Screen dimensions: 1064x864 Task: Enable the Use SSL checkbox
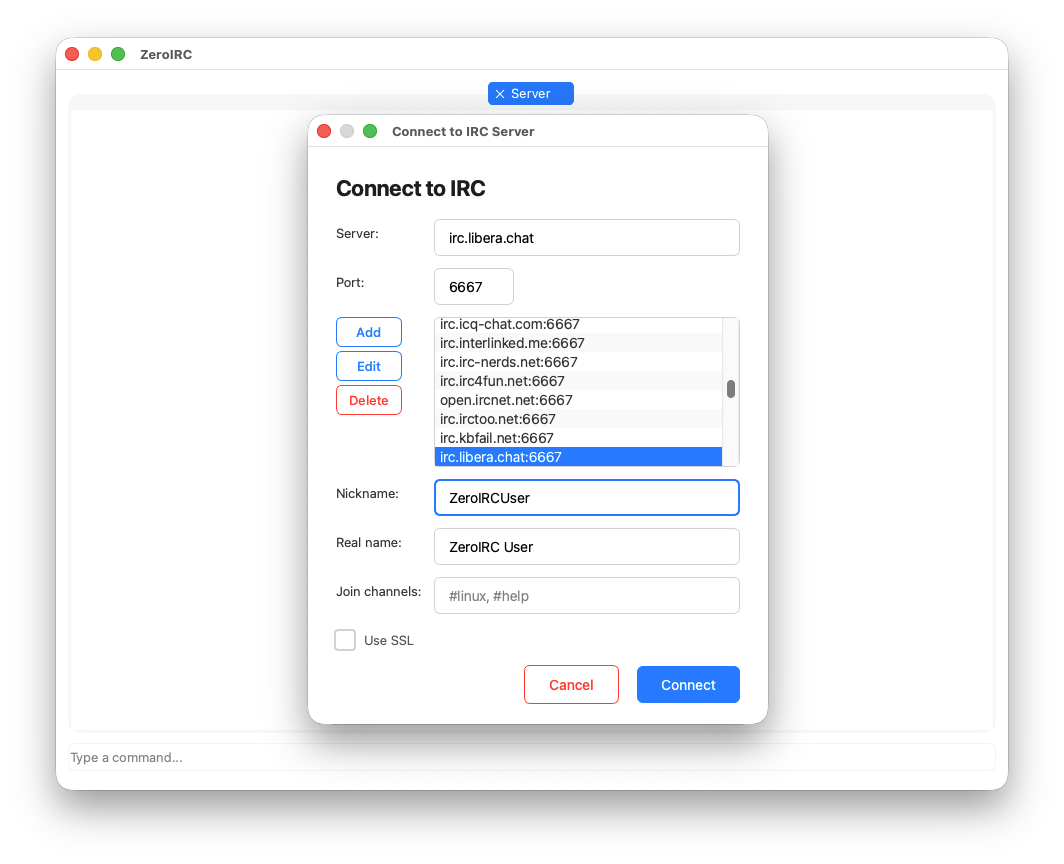(x=345, y=639)
